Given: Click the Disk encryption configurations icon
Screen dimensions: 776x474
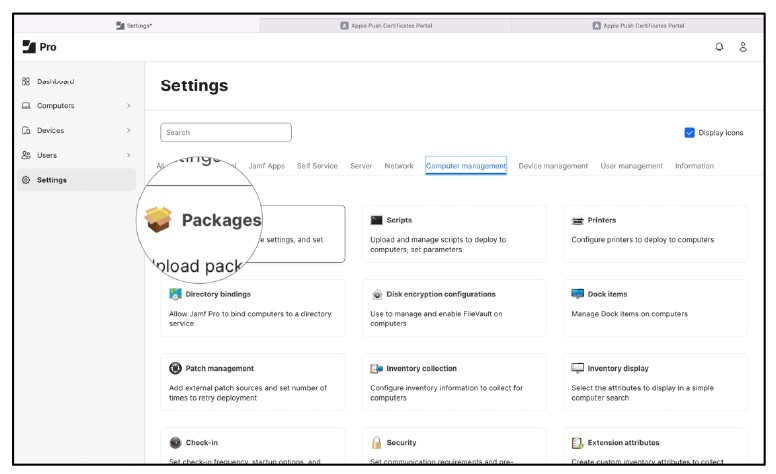Looking at the screenshot, I should (x=377, y=294).
